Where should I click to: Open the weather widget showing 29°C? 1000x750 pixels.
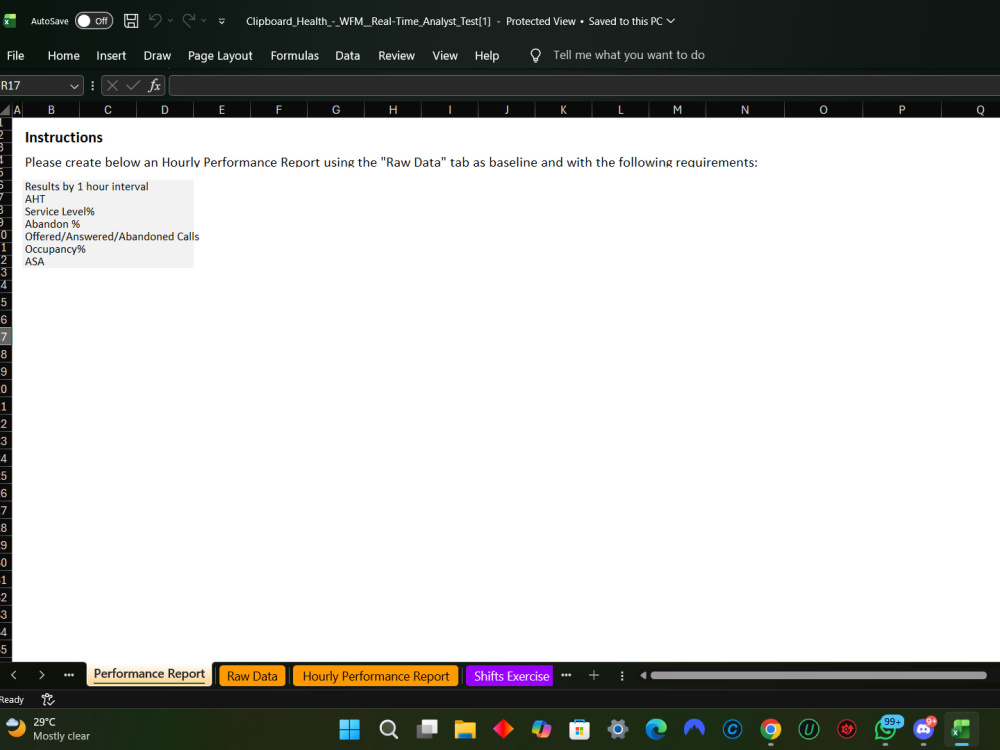click(x=48, y=729)
